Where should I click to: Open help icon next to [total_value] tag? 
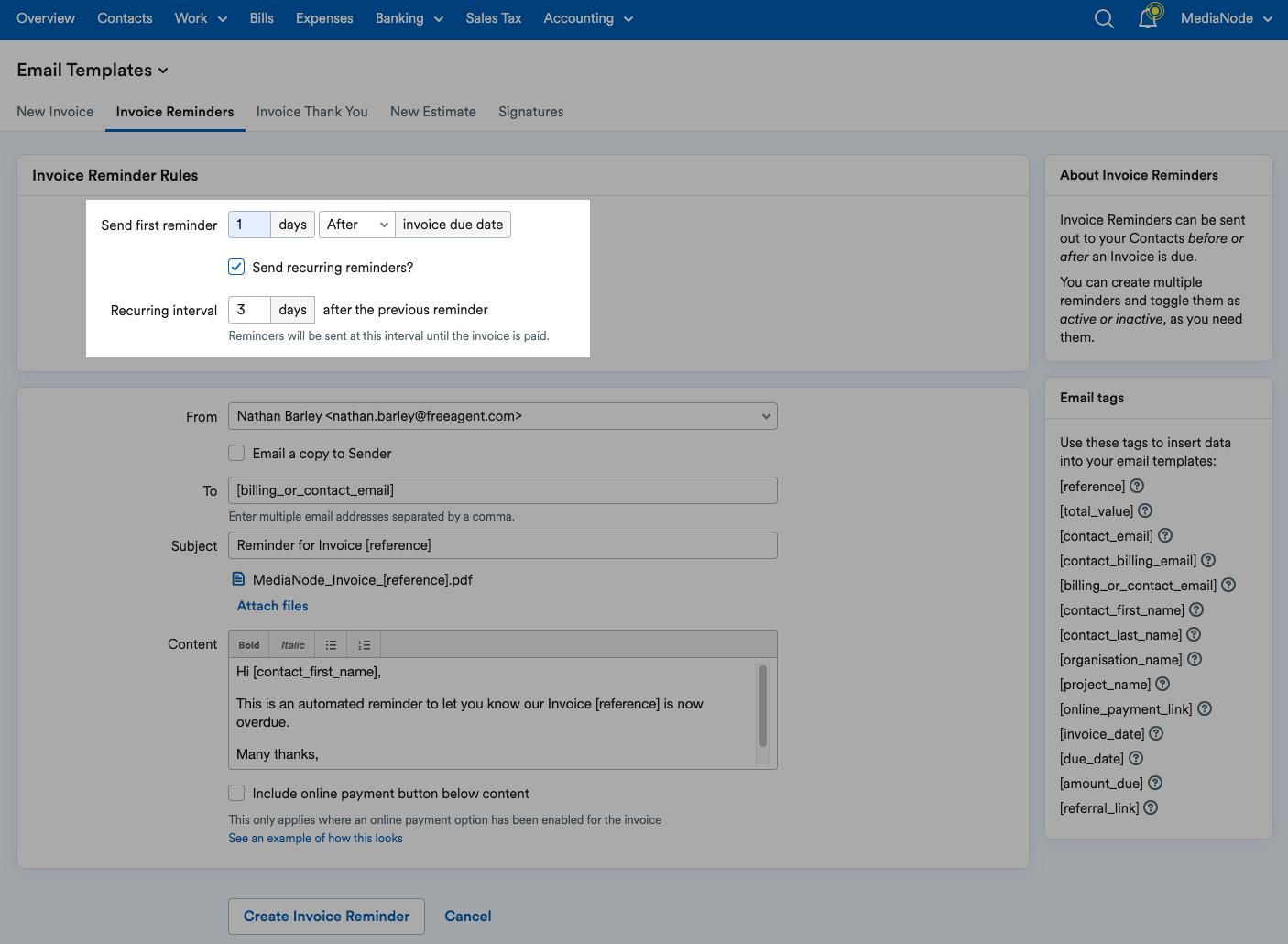tap(1145, 510)
